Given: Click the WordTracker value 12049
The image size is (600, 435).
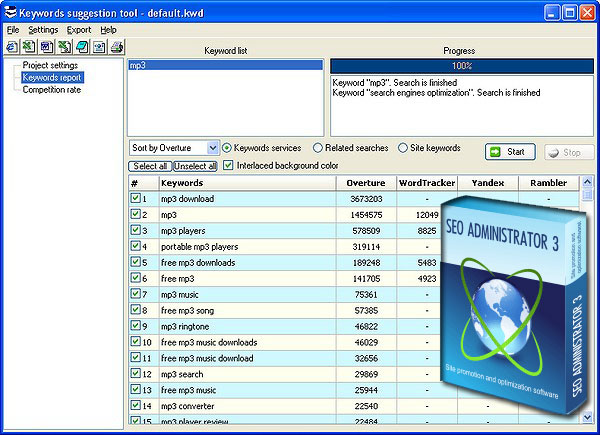Looking at the screenshot, I should pos(427,215).
